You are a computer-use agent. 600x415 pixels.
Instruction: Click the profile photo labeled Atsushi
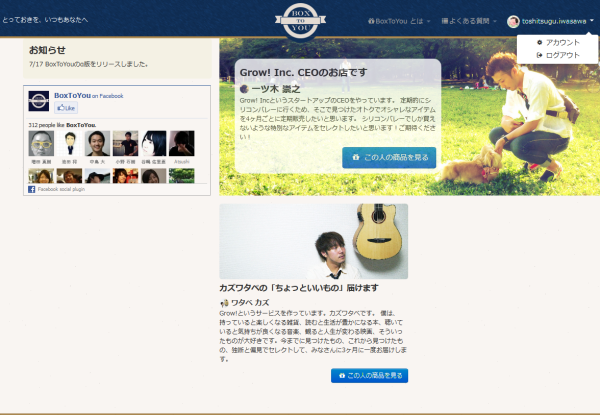pos(182,143)
